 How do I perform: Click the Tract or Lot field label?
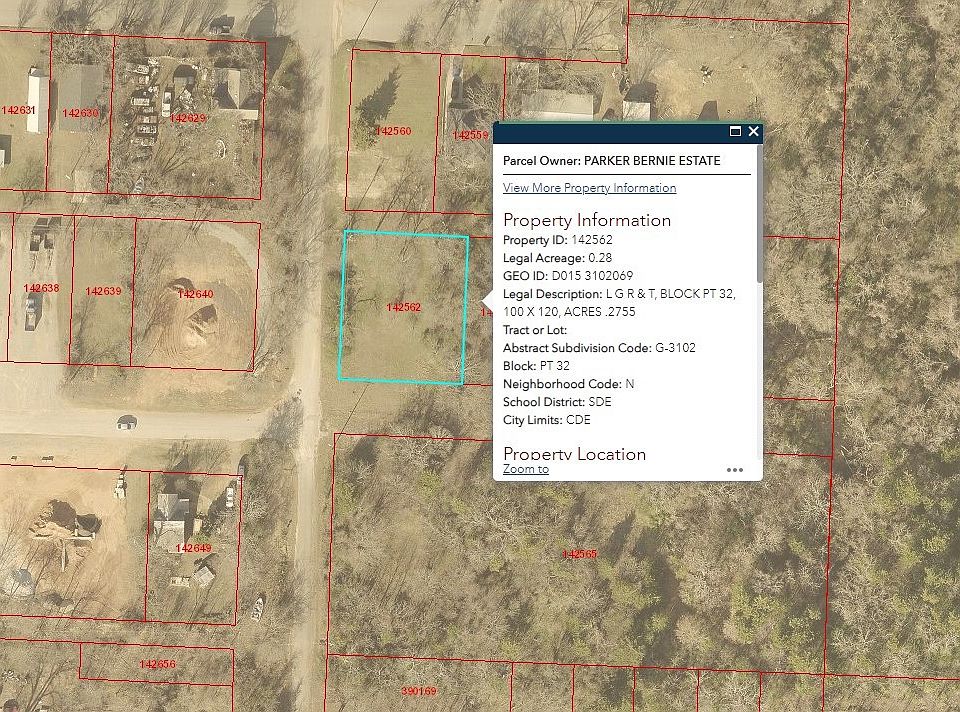pos(535,330)
